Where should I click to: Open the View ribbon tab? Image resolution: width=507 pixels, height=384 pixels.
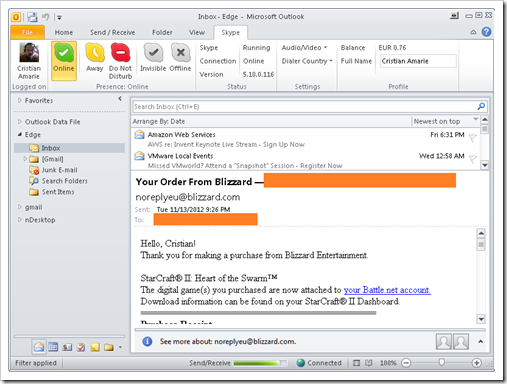[x=197, y=32]
